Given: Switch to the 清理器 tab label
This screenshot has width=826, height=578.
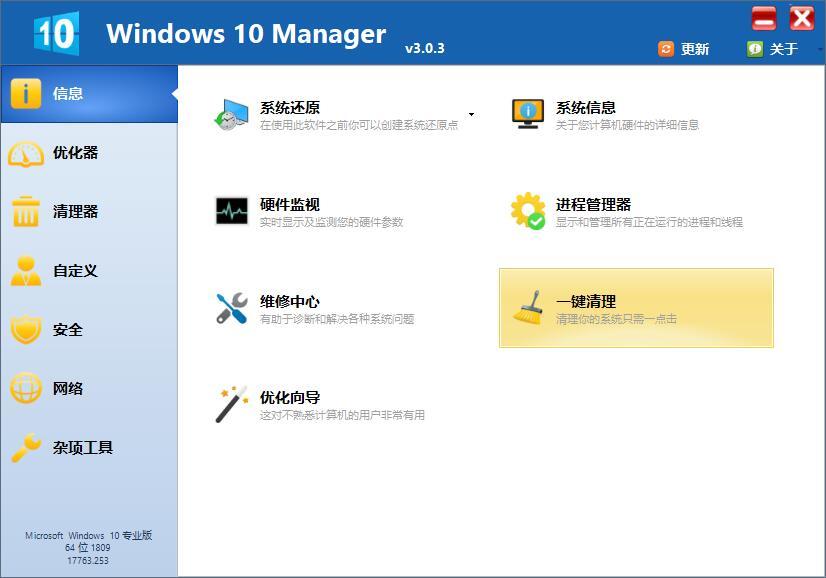Looking at the screenshot, I should tap(75, 212).
